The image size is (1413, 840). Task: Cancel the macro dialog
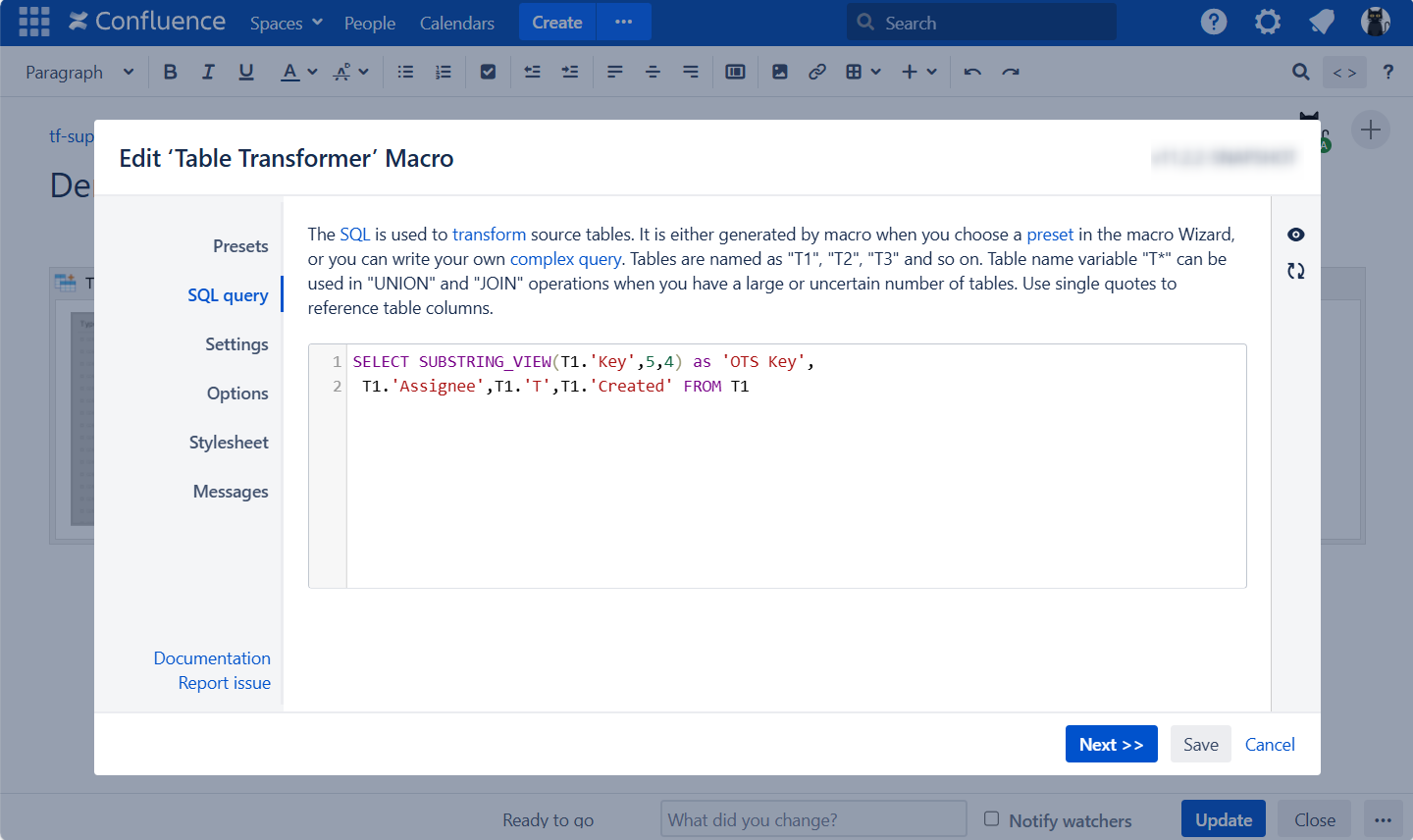coord(1270,744)
